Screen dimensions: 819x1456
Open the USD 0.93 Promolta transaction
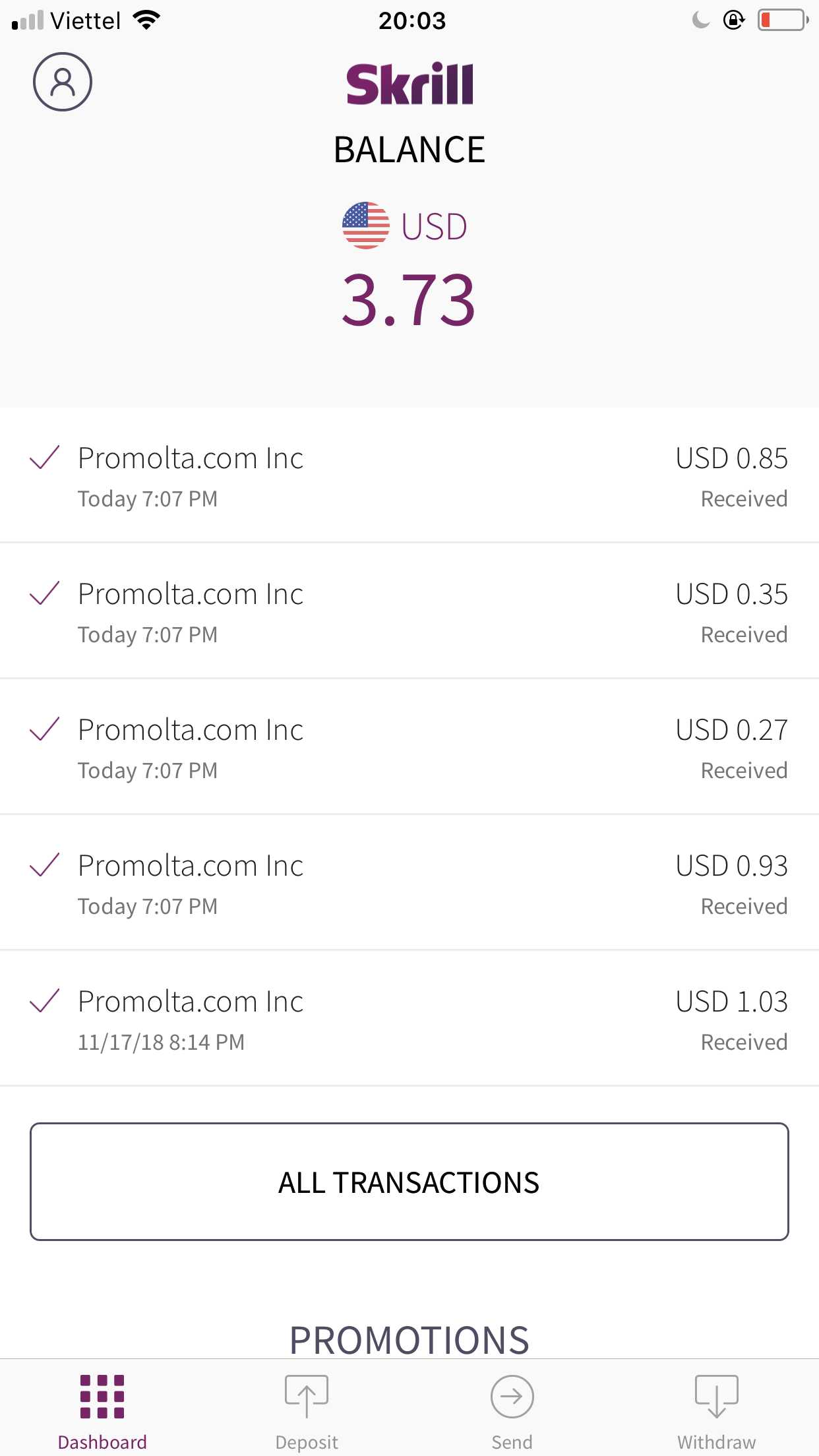click(x=409, y=884)
